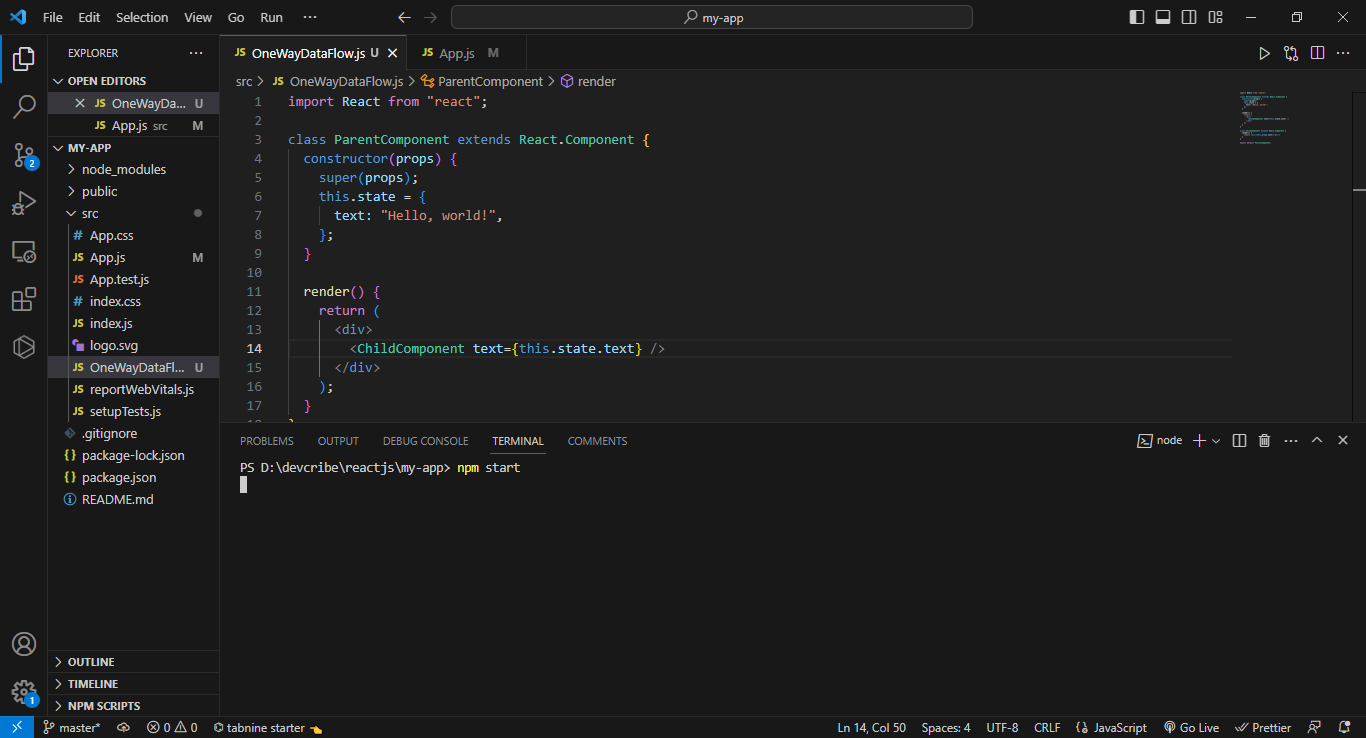Image resolution: width=1366 pixels, height=738 pixels.
Task: Open the Run menu
Action: [x=271, y=17]
